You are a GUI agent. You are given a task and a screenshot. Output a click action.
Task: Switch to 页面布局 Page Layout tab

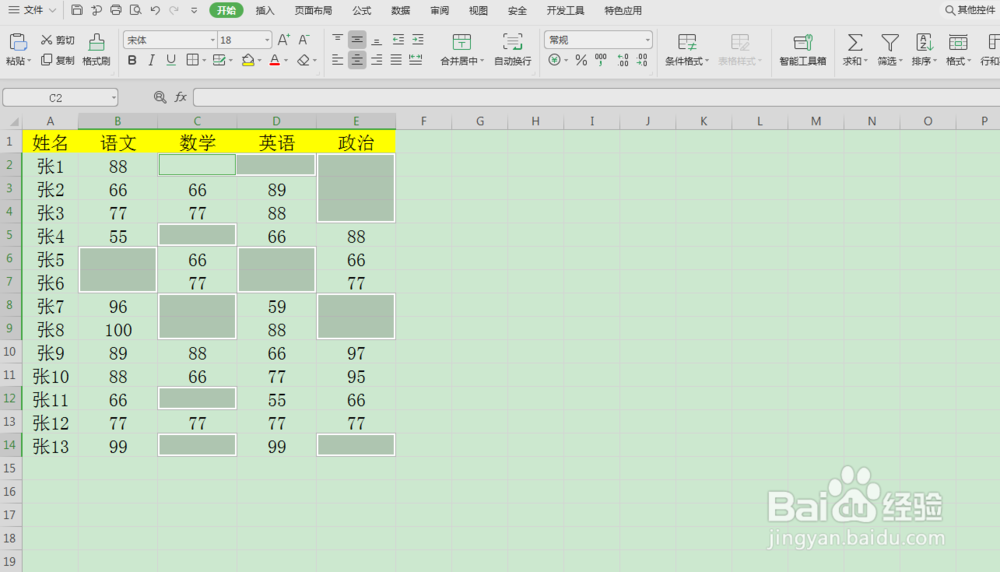click(x=313, y=10)
